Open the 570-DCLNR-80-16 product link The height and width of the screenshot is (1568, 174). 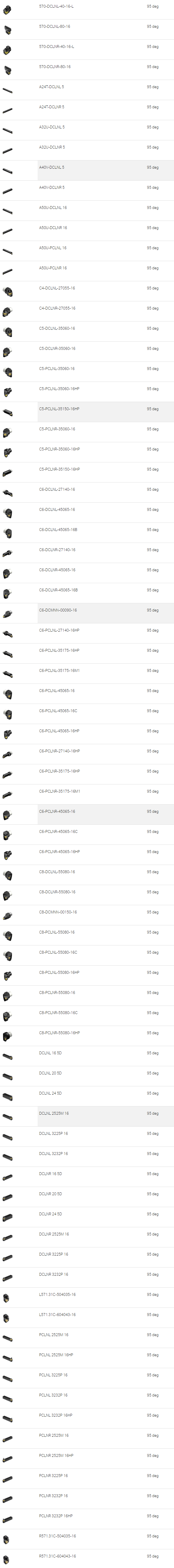(x=55, y=66)
